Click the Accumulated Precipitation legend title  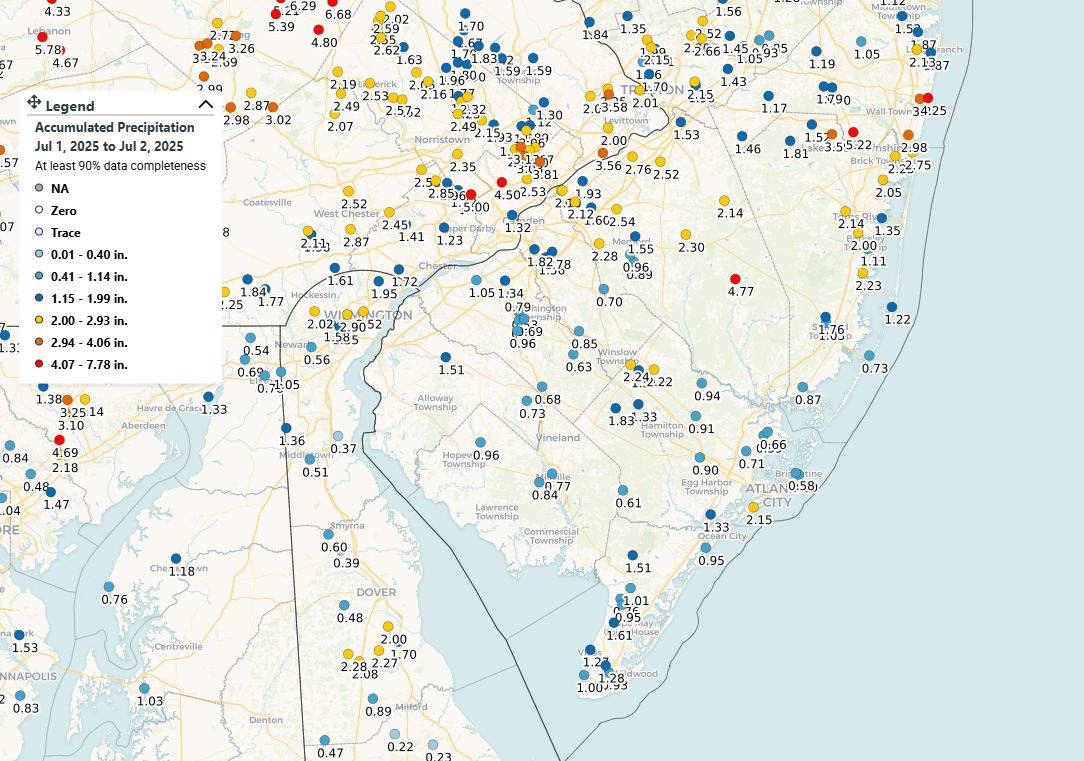[x=115, y=127]
